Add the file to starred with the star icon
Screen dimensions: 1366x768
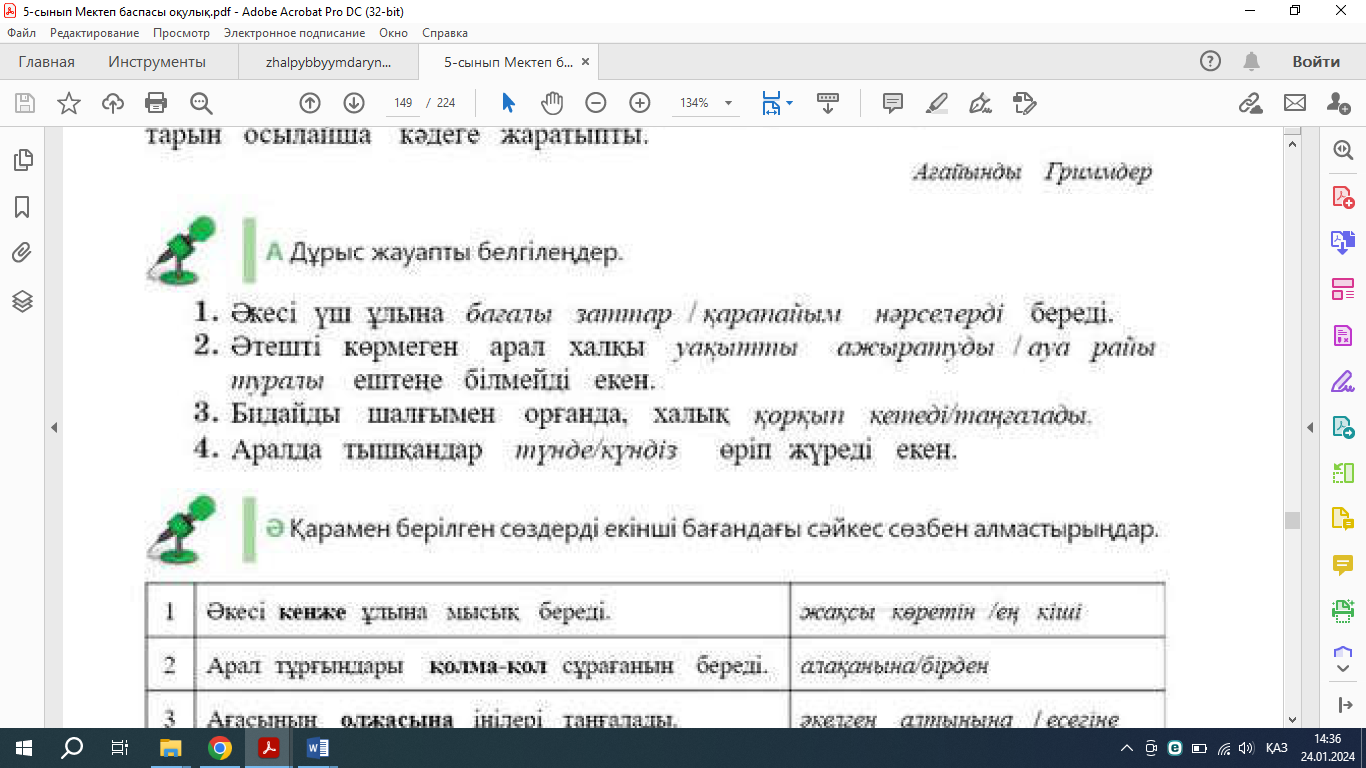[x=69, y=103]
